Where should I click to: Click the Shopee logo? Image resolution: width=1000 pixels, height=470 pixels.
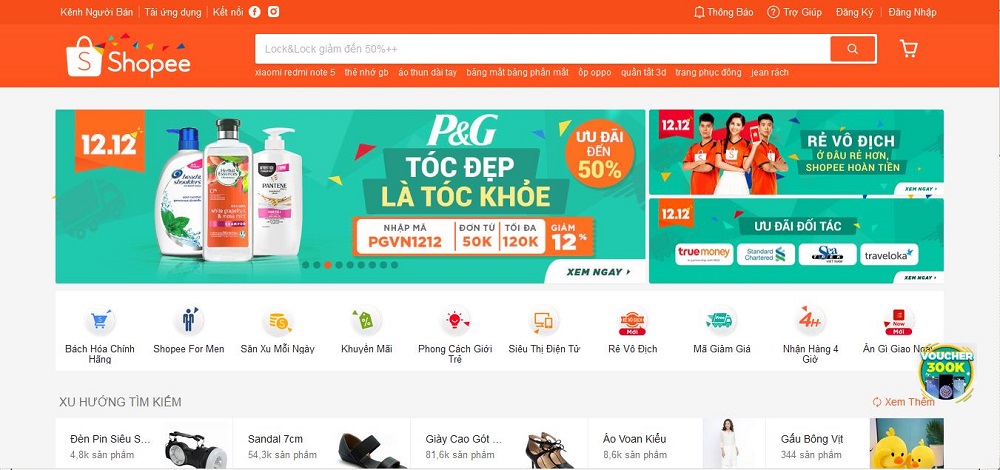128,56
